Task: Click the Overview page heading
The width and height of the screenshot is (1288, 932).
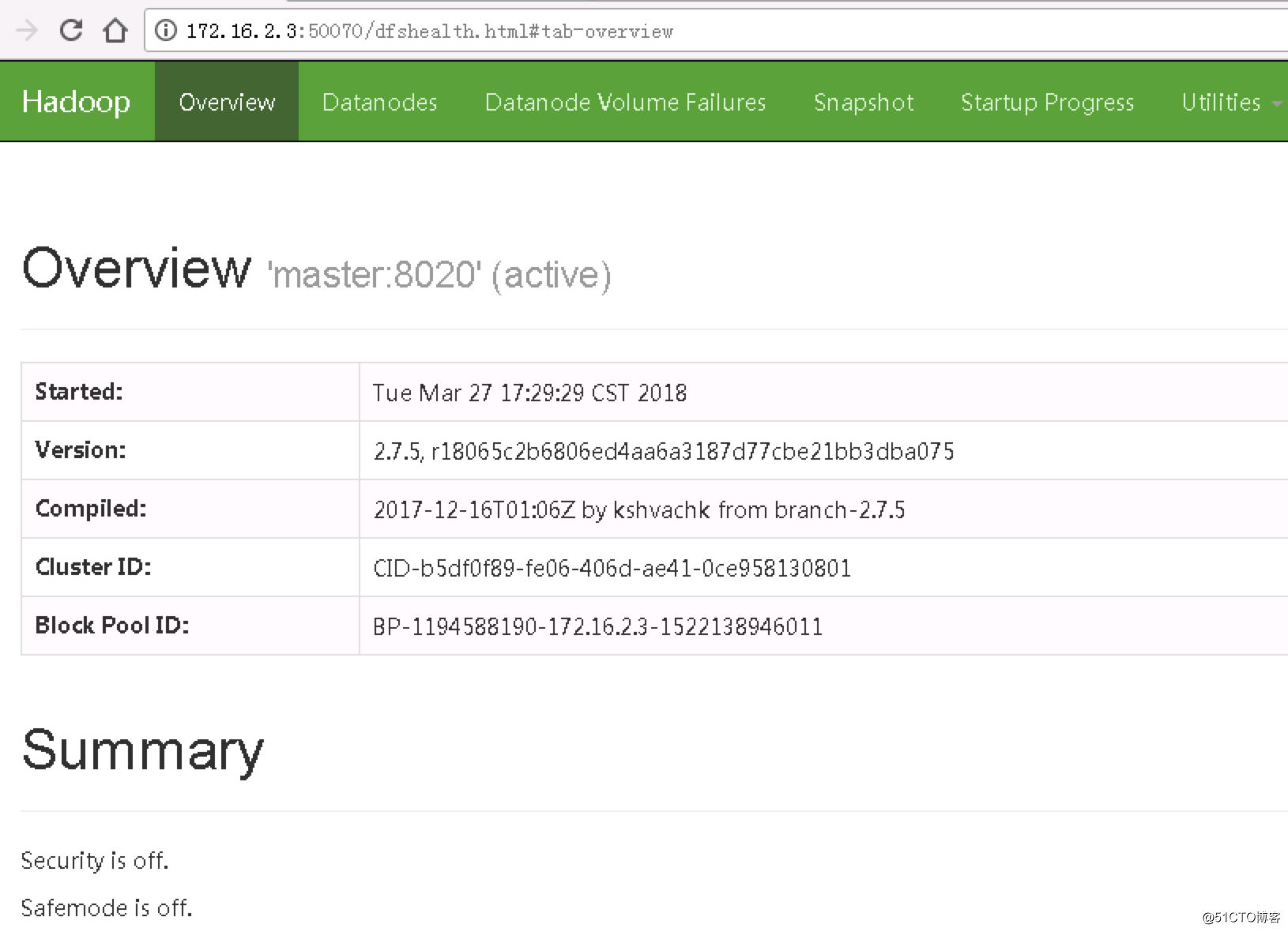Action: [x=137, y=268]
